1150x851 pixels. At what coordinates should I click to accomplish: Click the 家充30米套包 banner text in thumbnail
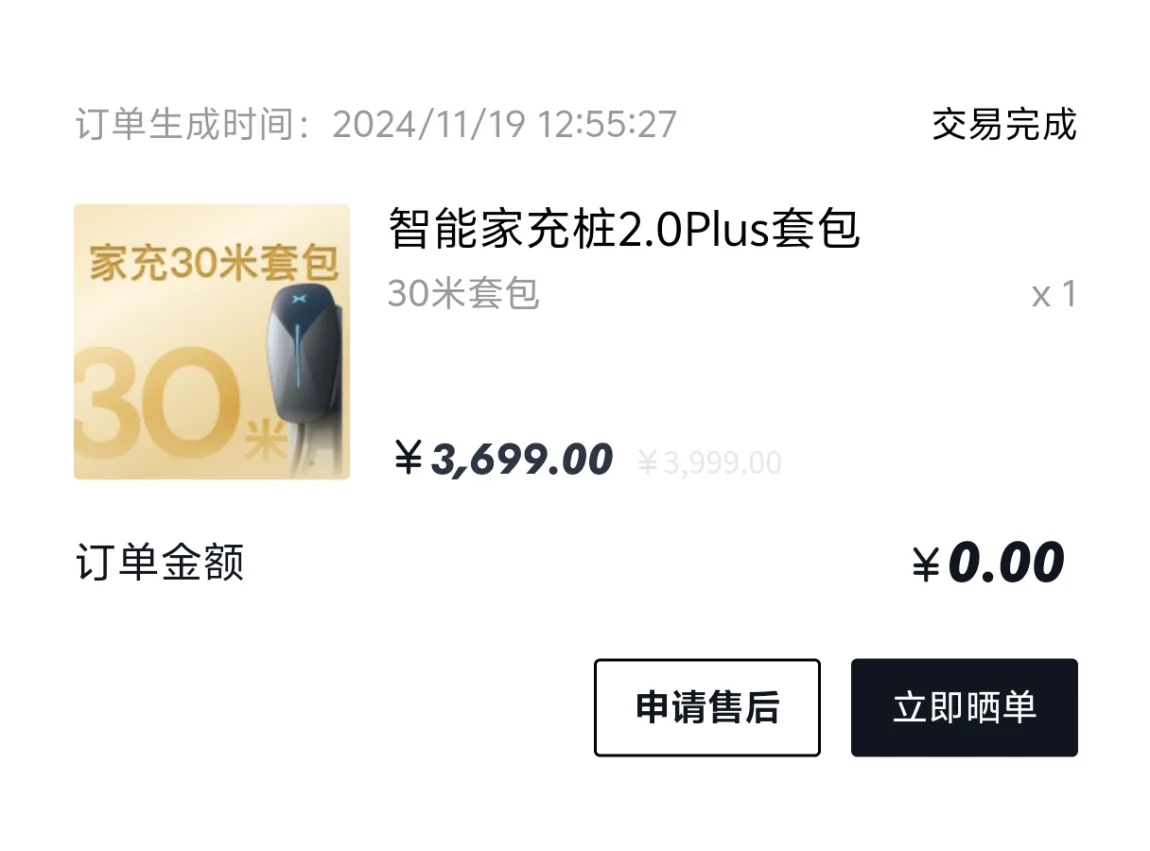pos(213,263)
